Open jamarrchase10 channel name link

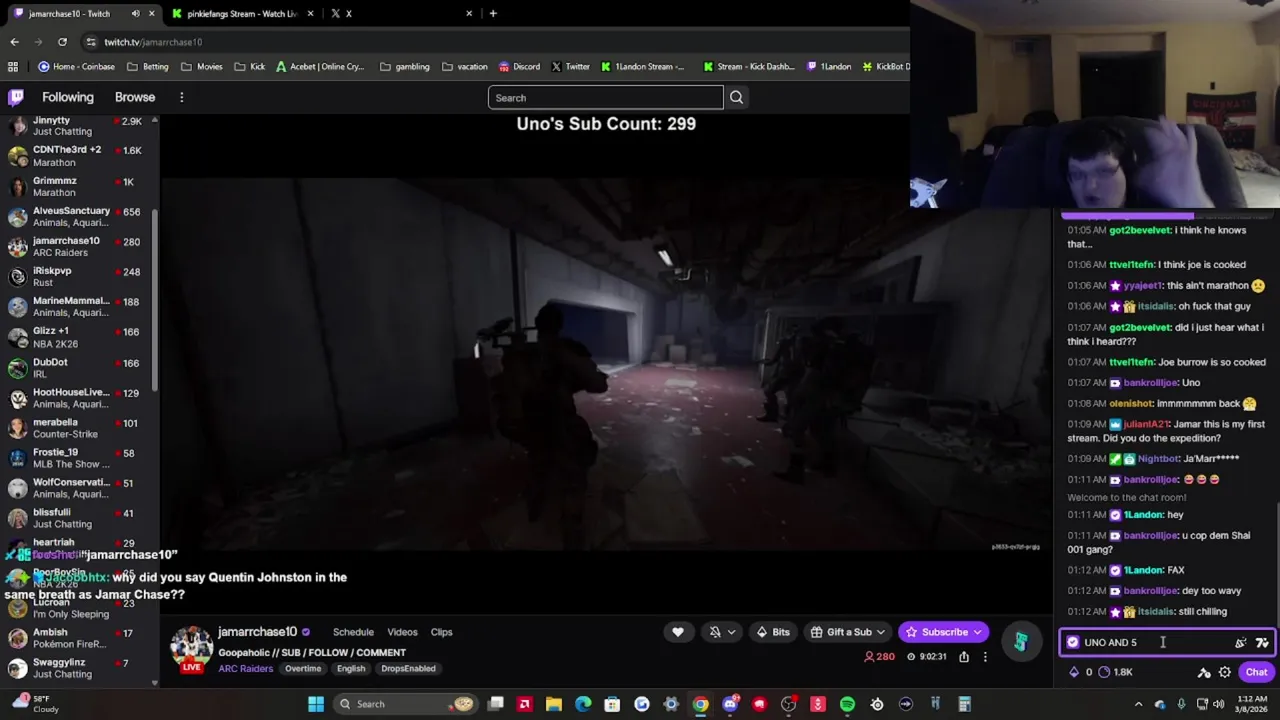257,632
